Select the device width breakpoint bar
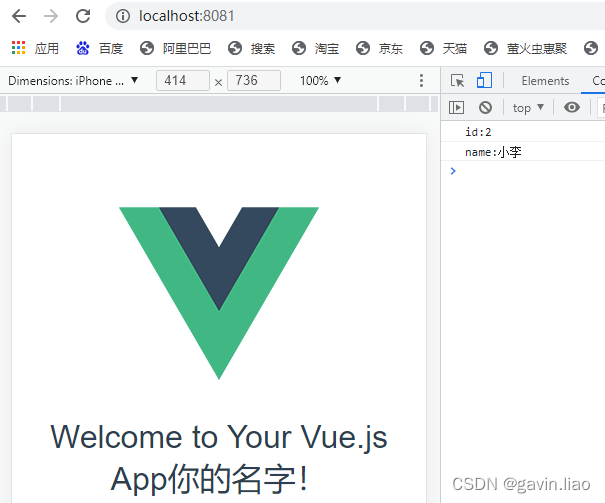The image size is (605, 503). [219, 104]
